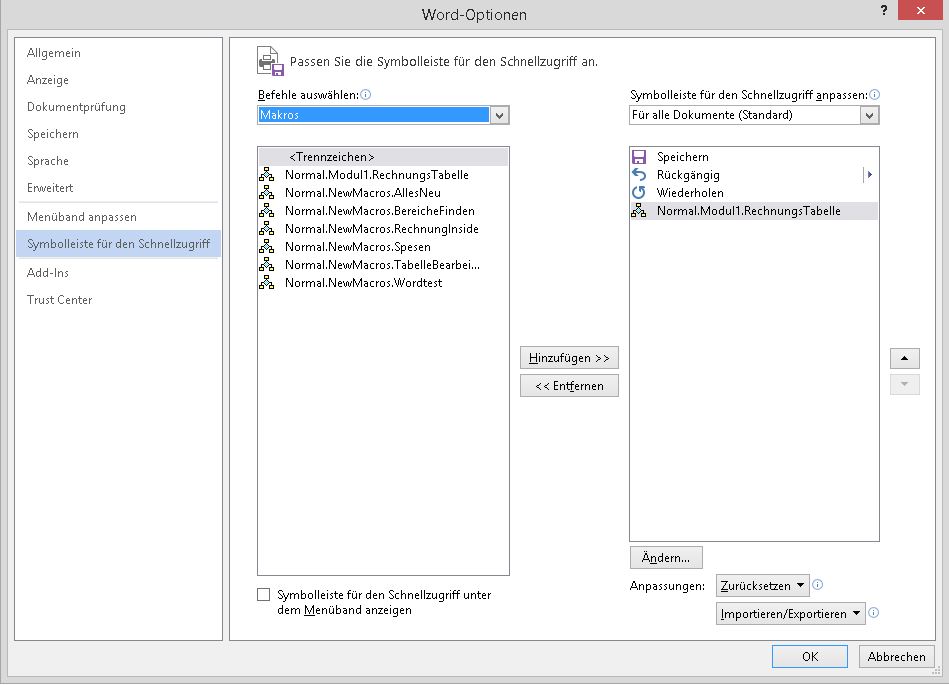Screen dimensions: 949x685
Task: Cancel with the Abbrechen button
Action: coord(896,657)
